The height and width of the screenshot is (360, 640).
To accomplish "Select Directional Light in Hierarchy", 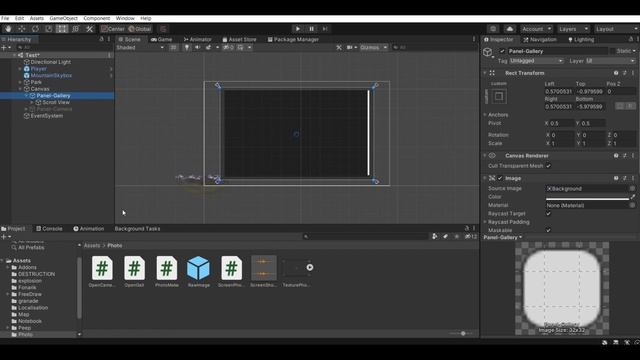I will coord(51,62).
